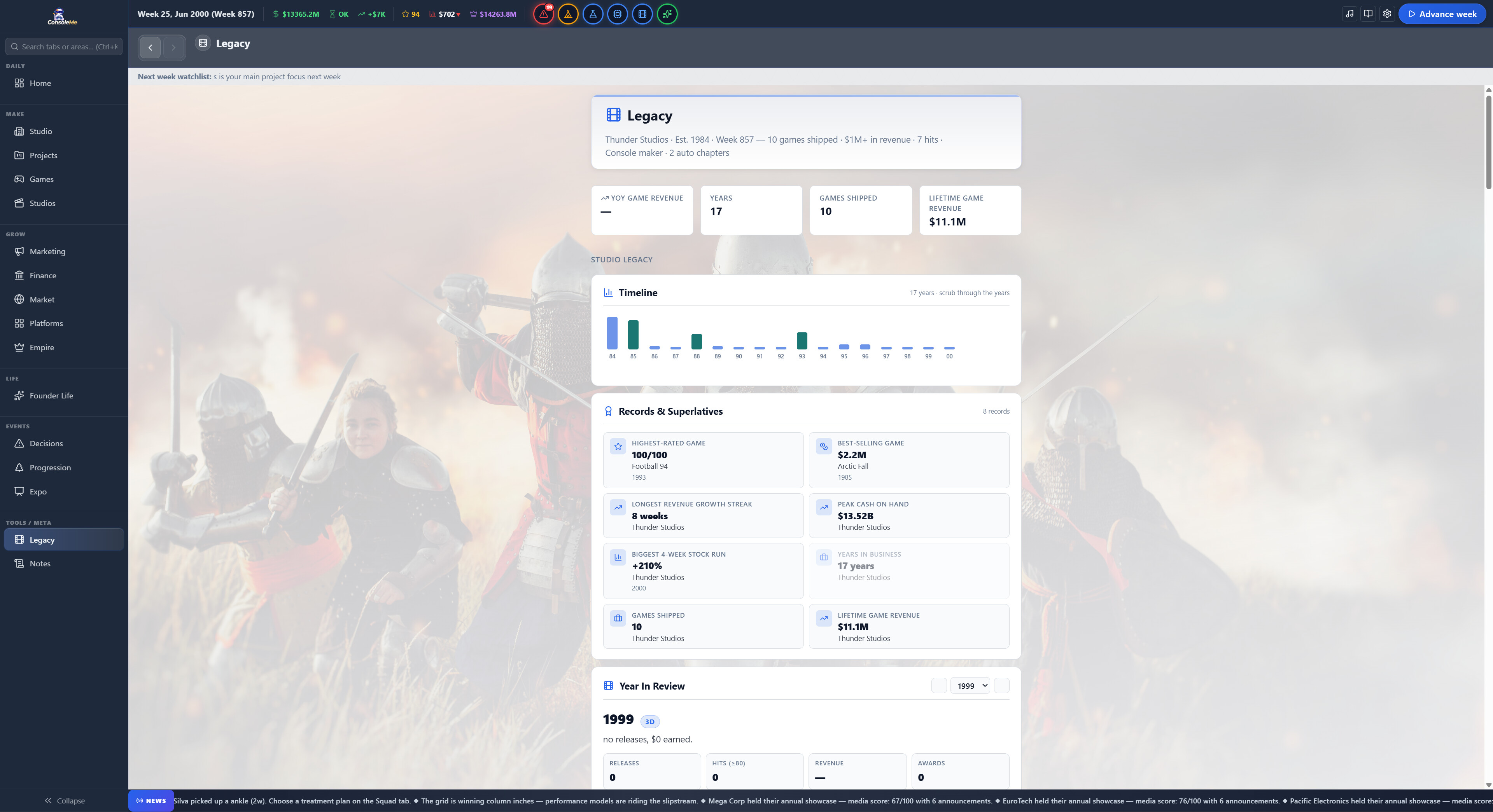The width and height of the screenshot is (1493, 812).
Task: Open the music note audio icon
Action: click(x=1350, y=14)
